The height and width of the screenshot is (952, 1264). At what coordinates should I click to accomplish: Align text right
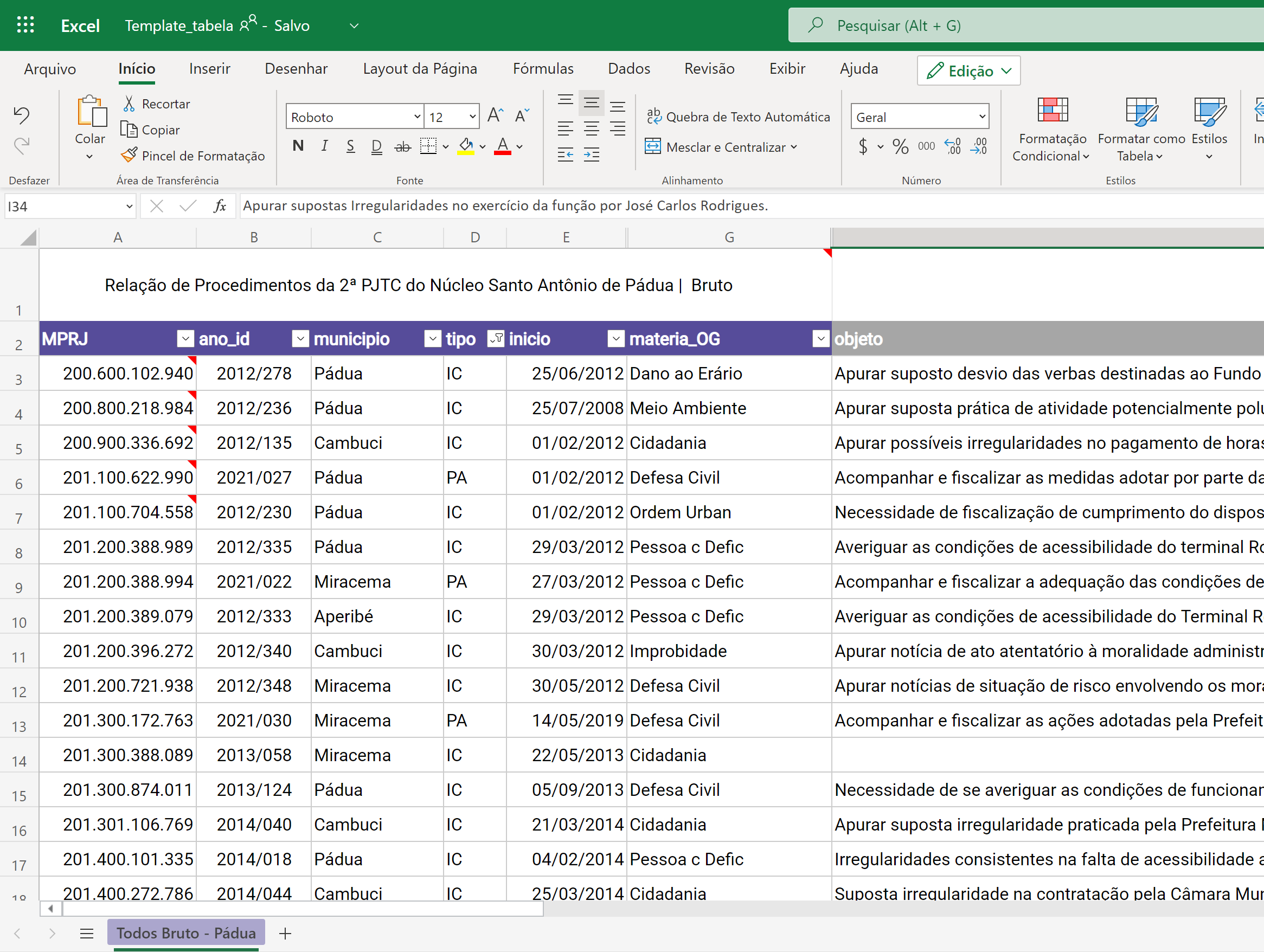(617, 128)
